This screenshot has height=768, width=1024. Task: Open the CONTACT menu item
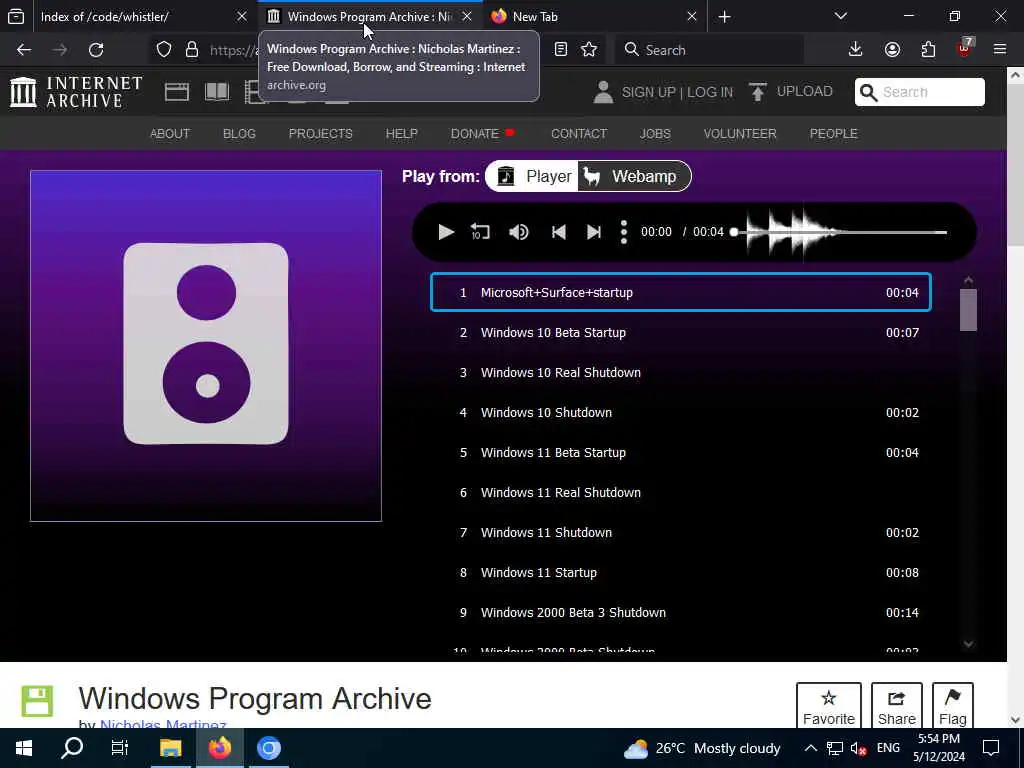pyautogui.click(x=579, y=133)
